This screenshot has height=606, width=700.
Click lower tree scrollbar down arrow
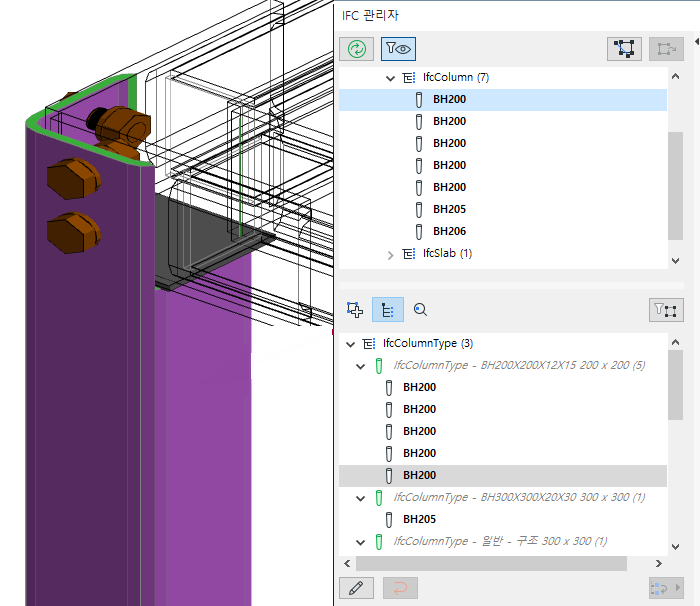[675, 547]
